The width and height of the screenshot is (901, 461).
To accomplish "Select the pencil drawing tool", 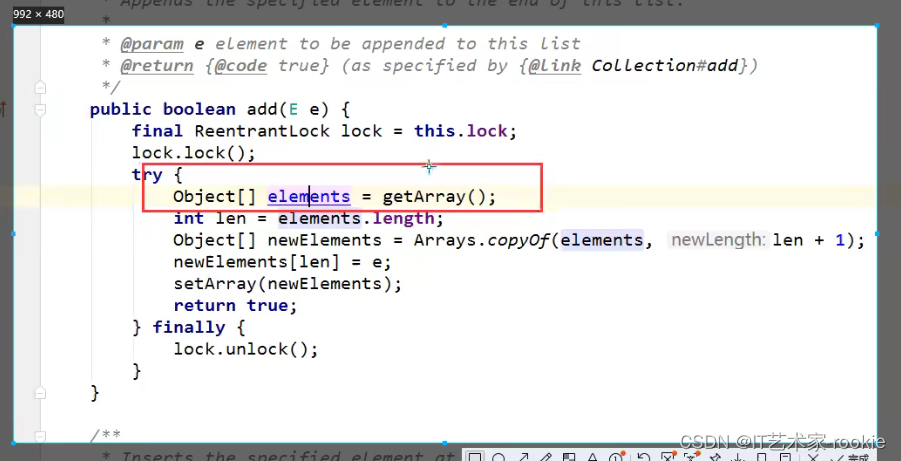I will point(546,458).
